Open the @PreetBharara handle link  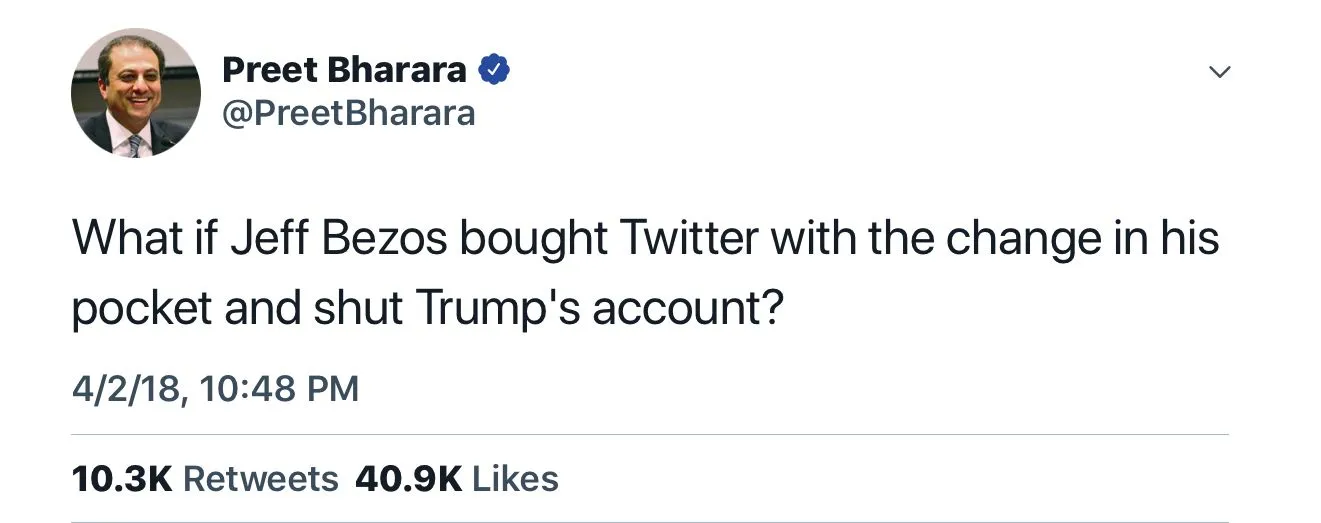[348, 114]
